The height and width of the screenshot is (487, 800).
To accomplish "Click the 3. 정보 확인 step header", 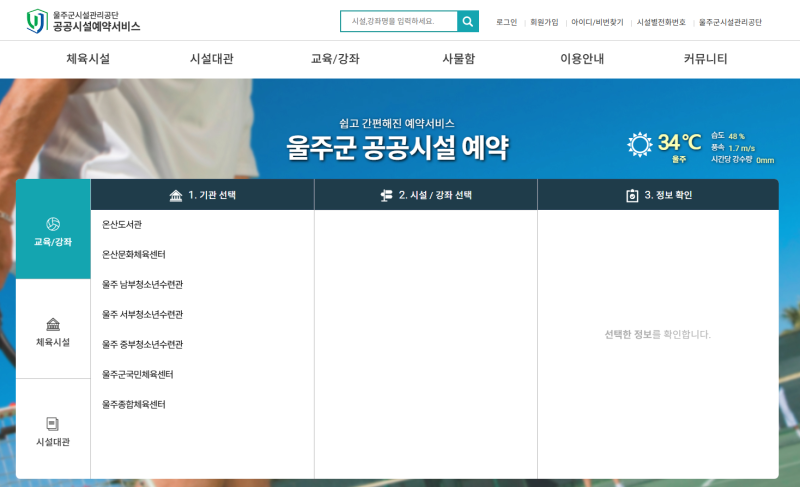I will coord(658,195).
